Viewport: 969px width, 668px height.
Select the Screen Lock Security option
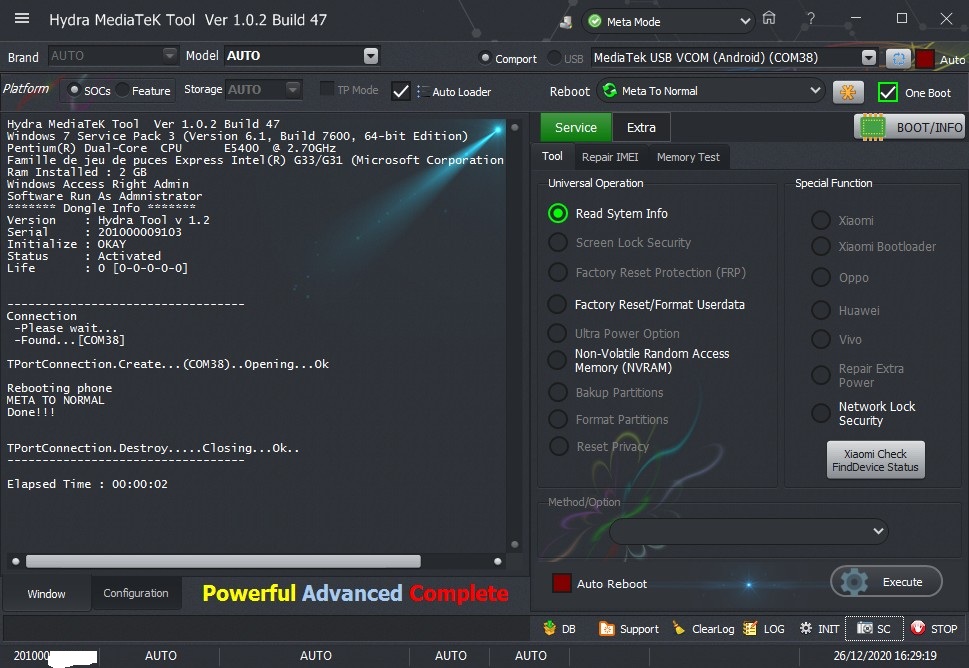pos(557,242)
